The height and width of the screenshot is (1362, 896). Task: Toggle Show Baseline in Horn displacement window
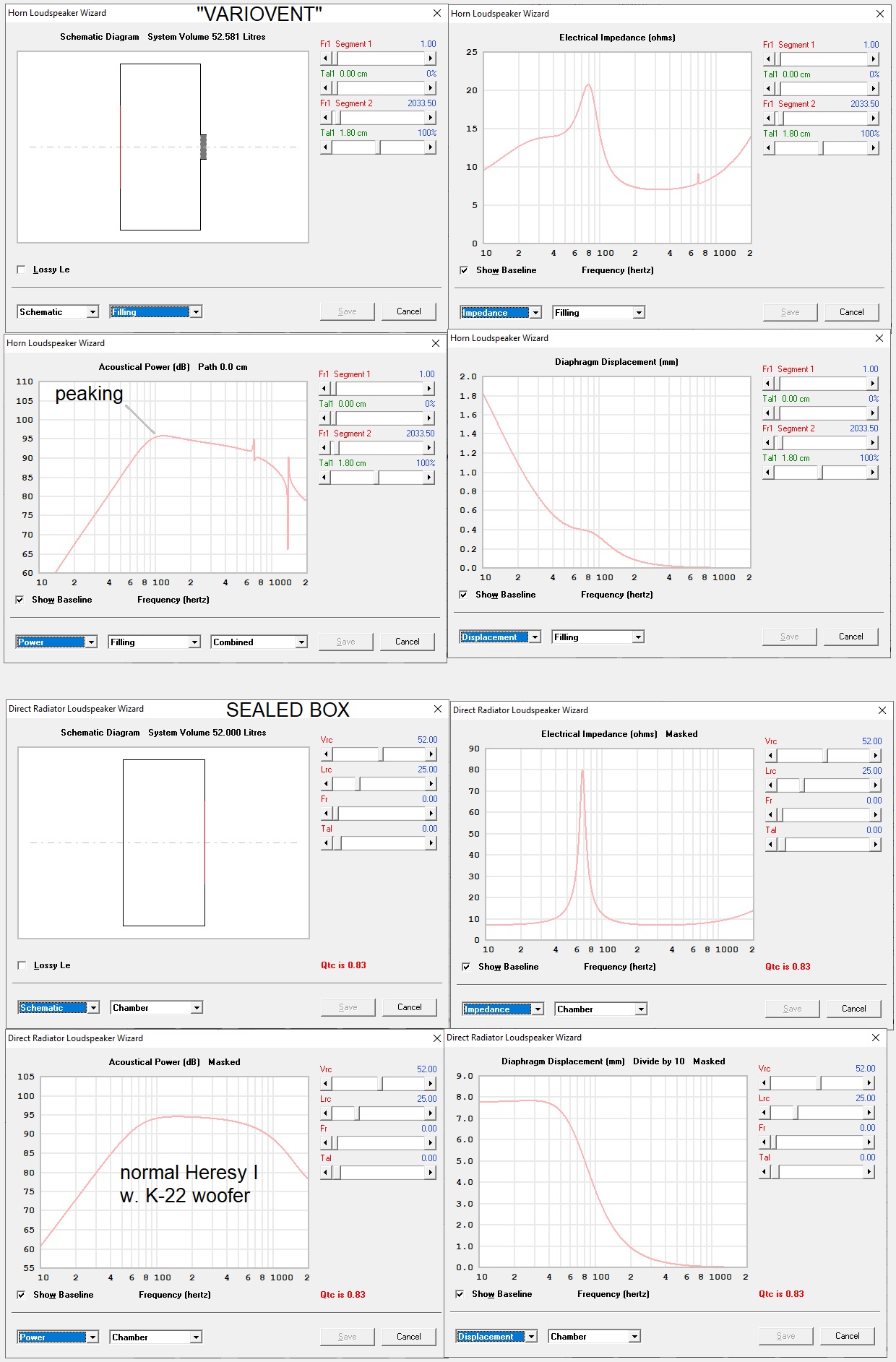click(x=463, y=595)
